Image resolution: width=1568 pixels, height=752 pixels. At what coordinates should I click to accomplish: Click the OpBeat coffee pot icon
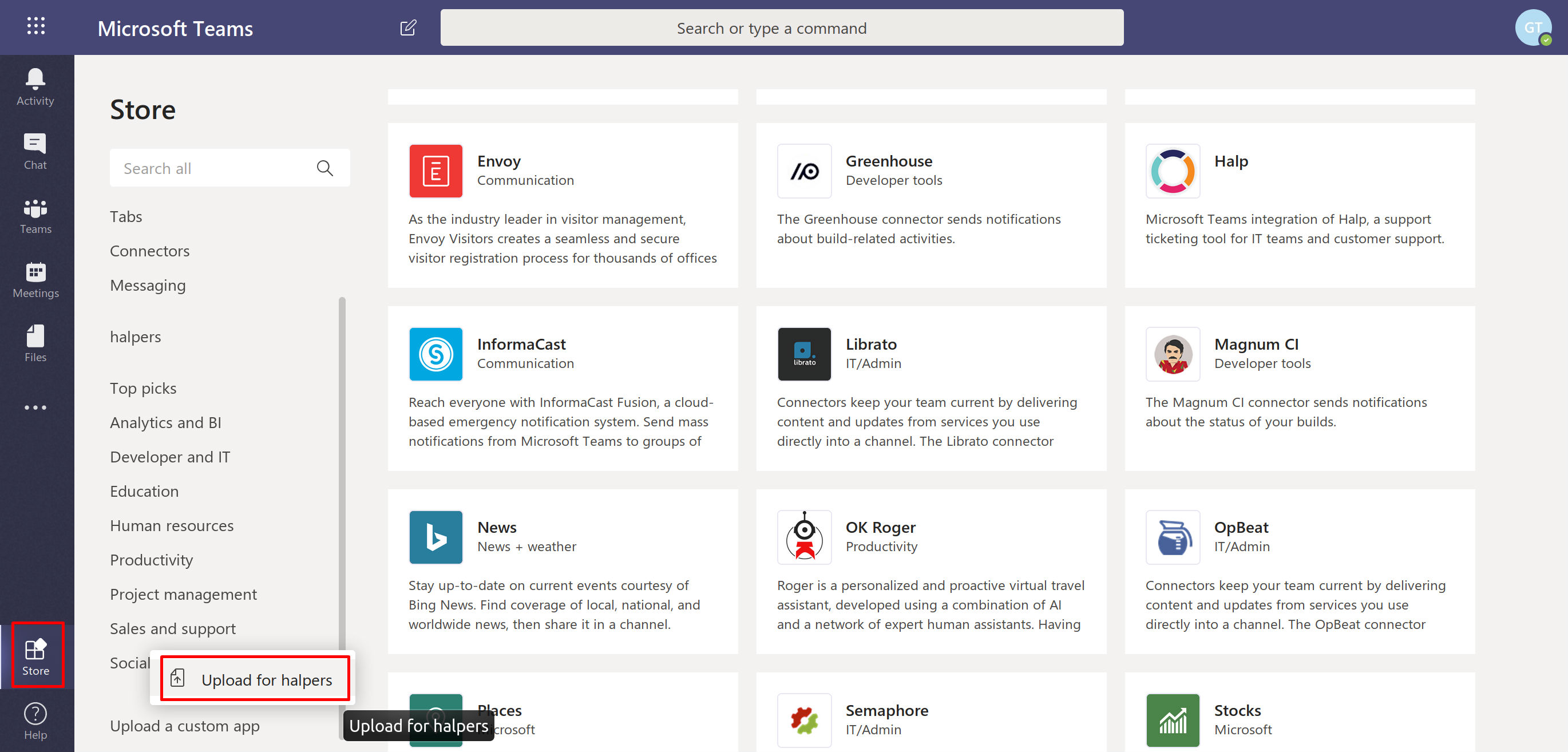pos(1173,537)
